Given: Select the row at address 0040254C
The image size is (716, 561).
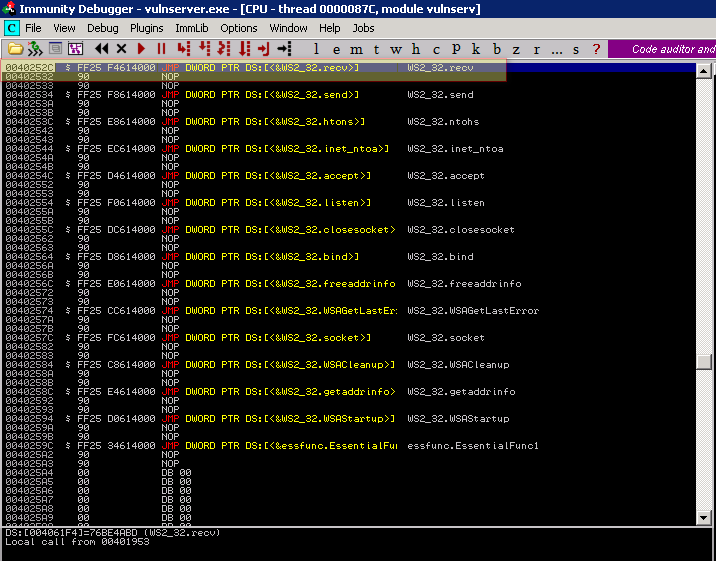Looking at the screenshot, I should [x=348, y=176].
